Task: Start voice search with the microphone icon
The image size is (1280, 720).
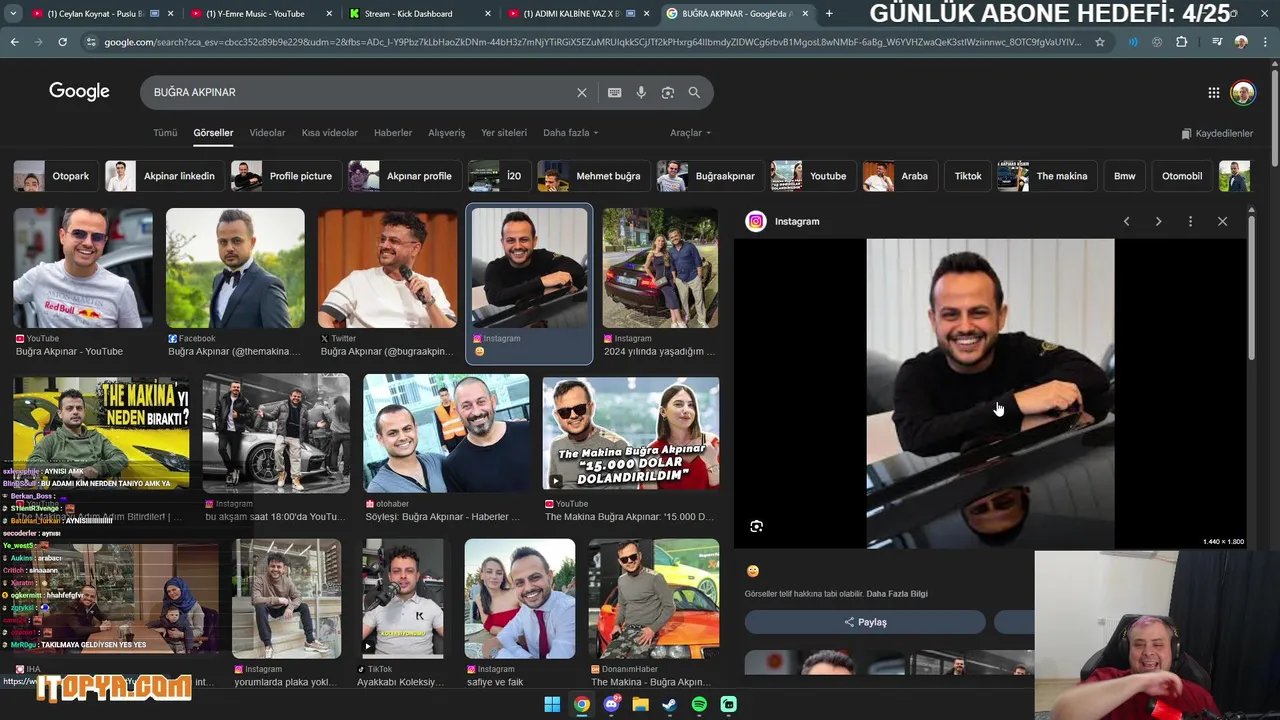Action: (x=641, y=92)
